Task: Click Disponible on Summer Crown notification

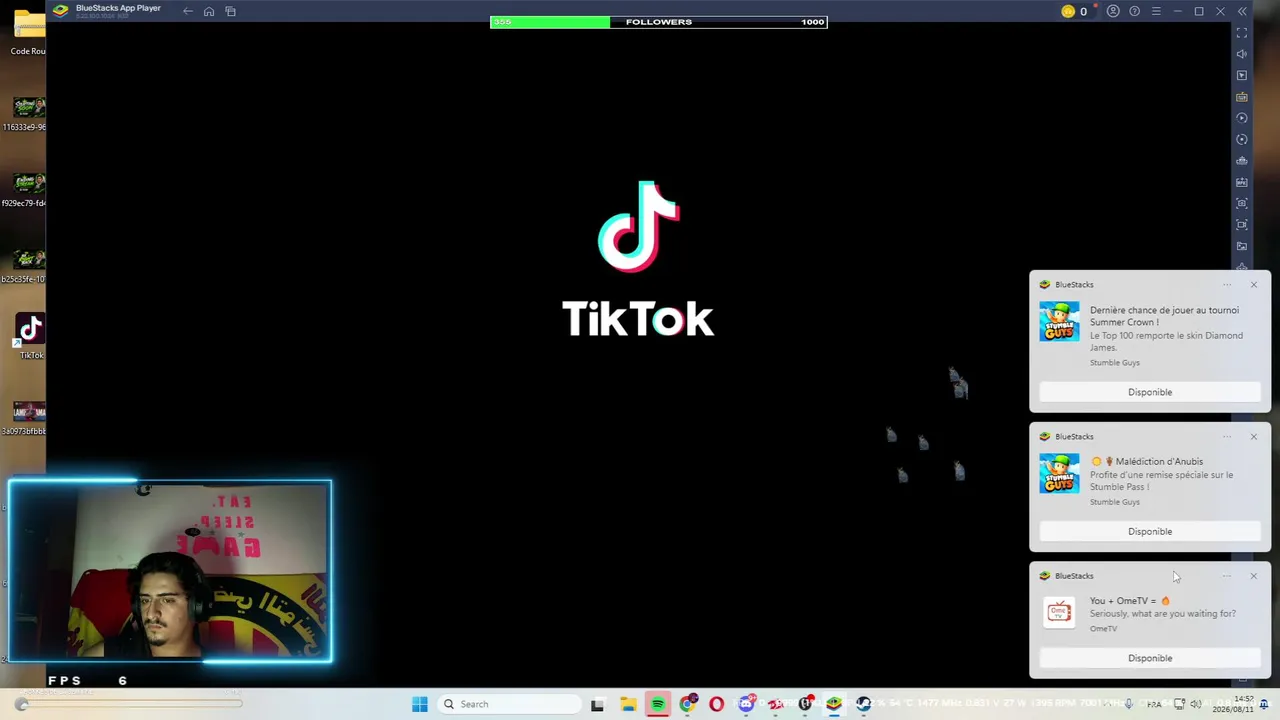Action: [1150, 392]
